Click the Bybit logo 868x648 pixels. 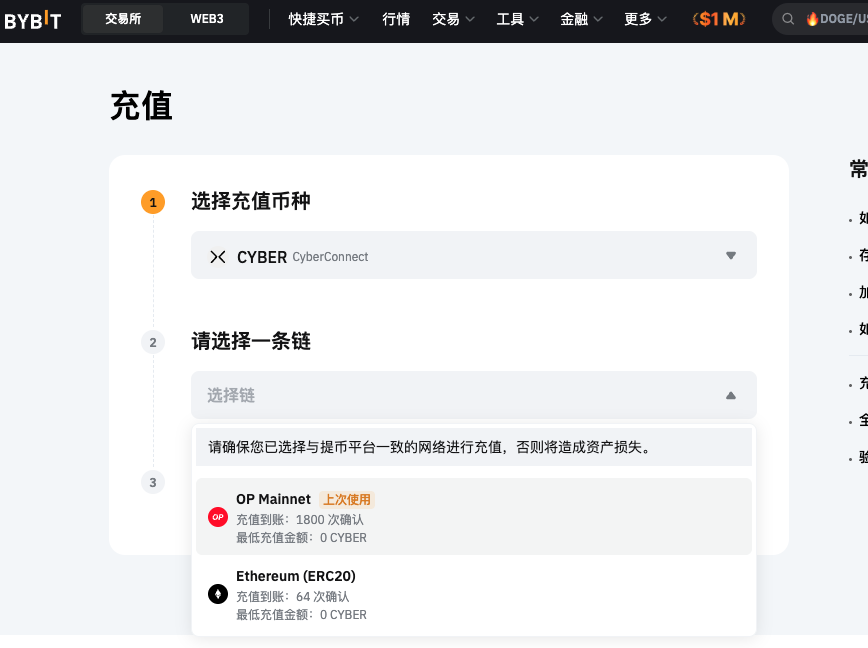point(33,19)
